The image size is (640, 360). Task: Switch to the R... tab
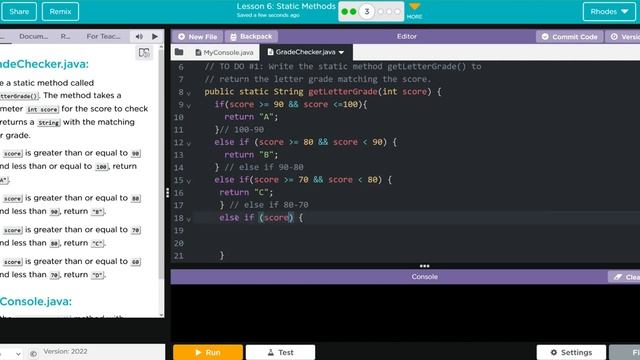[x=65, y=36]
